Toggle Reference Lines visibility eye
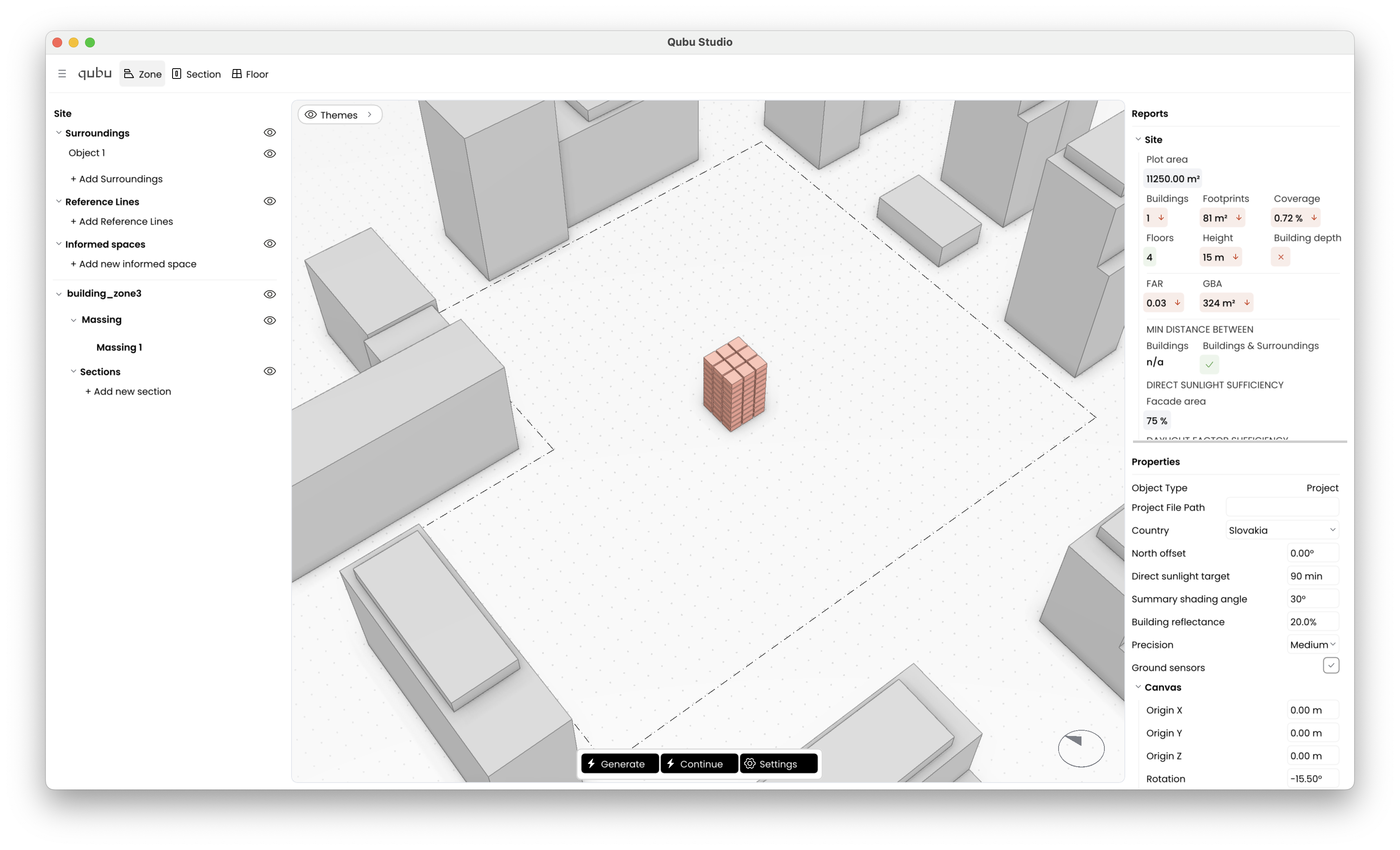 point(270,201)
